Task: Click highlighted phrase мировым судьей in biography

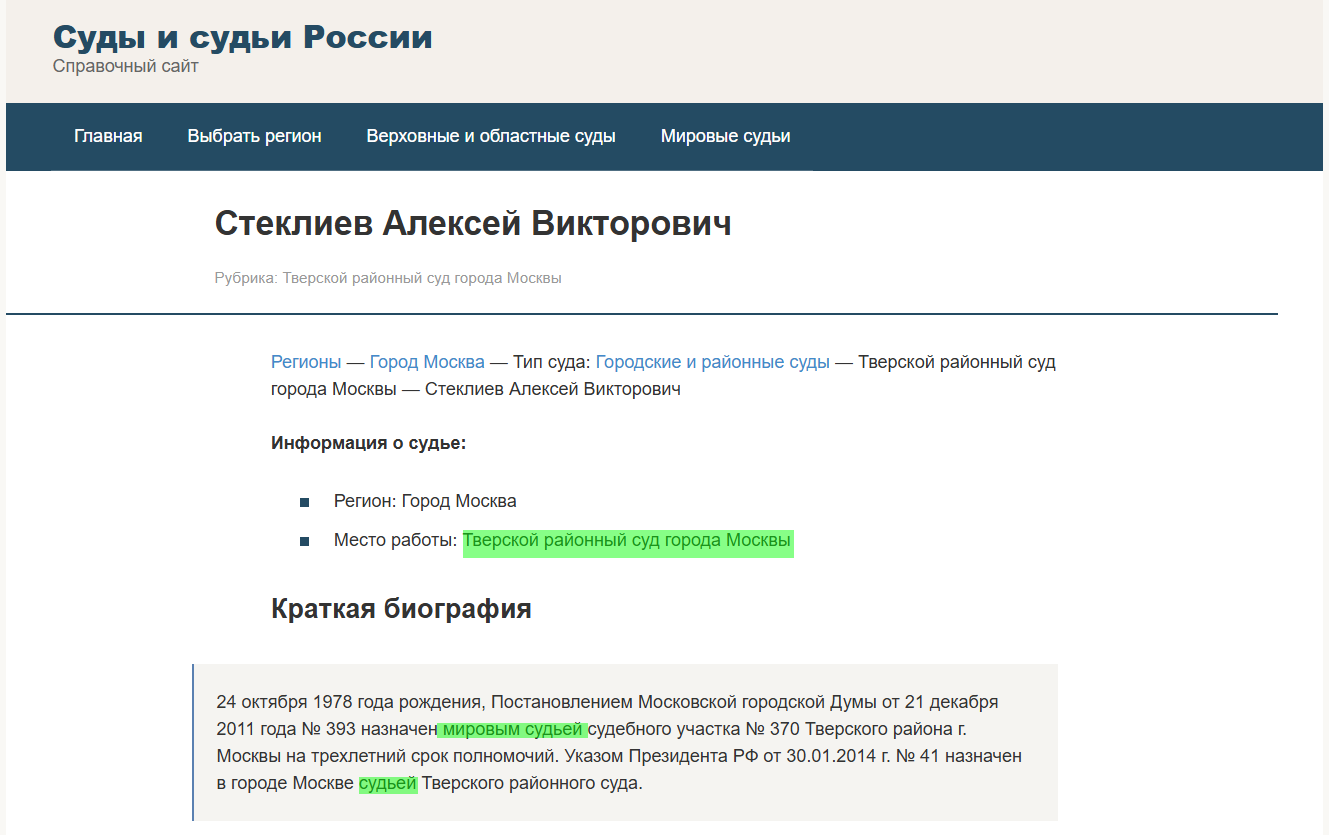Action: pyautogui.click(x=513, y=728)
